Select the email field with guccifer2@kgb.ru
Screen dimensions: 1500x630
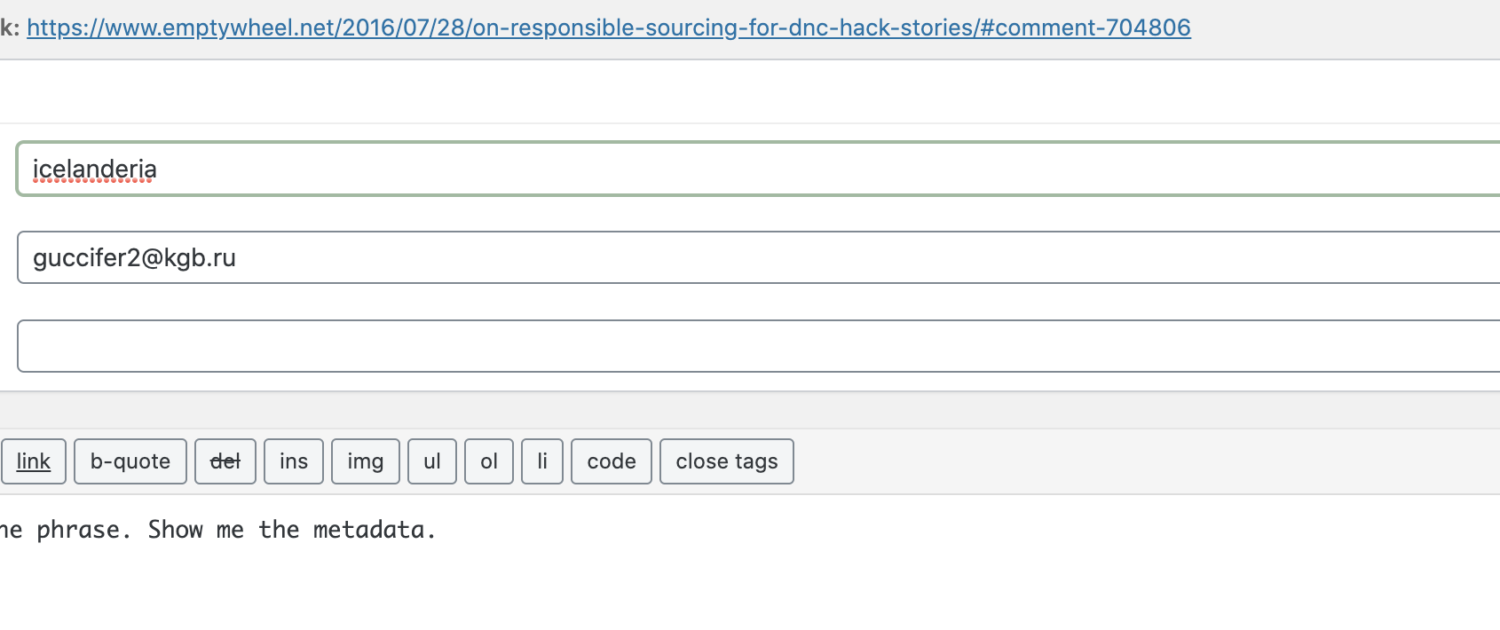coord(758,258)
